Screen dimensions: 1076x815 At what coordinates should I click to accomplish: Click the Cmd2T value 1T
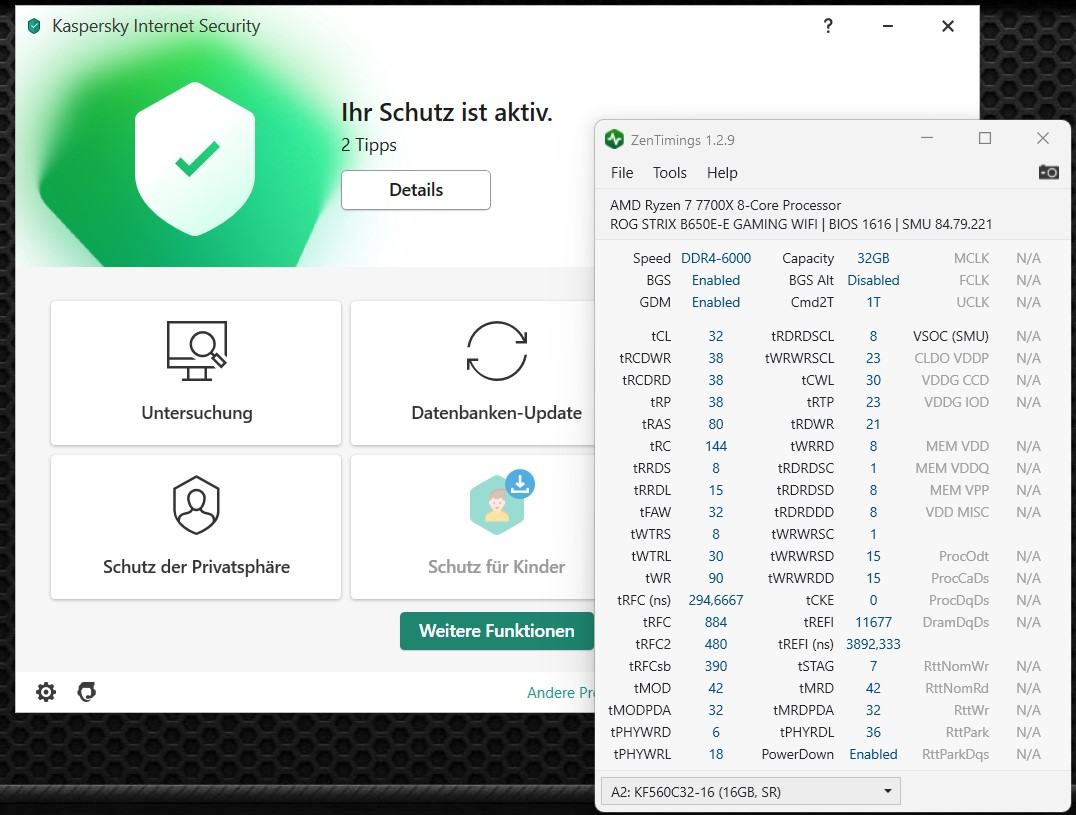[873, 302]
